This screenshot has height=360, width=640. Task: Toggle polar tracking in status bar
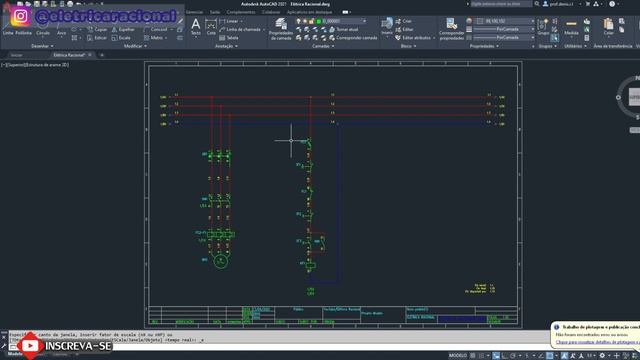coord(513,356)
